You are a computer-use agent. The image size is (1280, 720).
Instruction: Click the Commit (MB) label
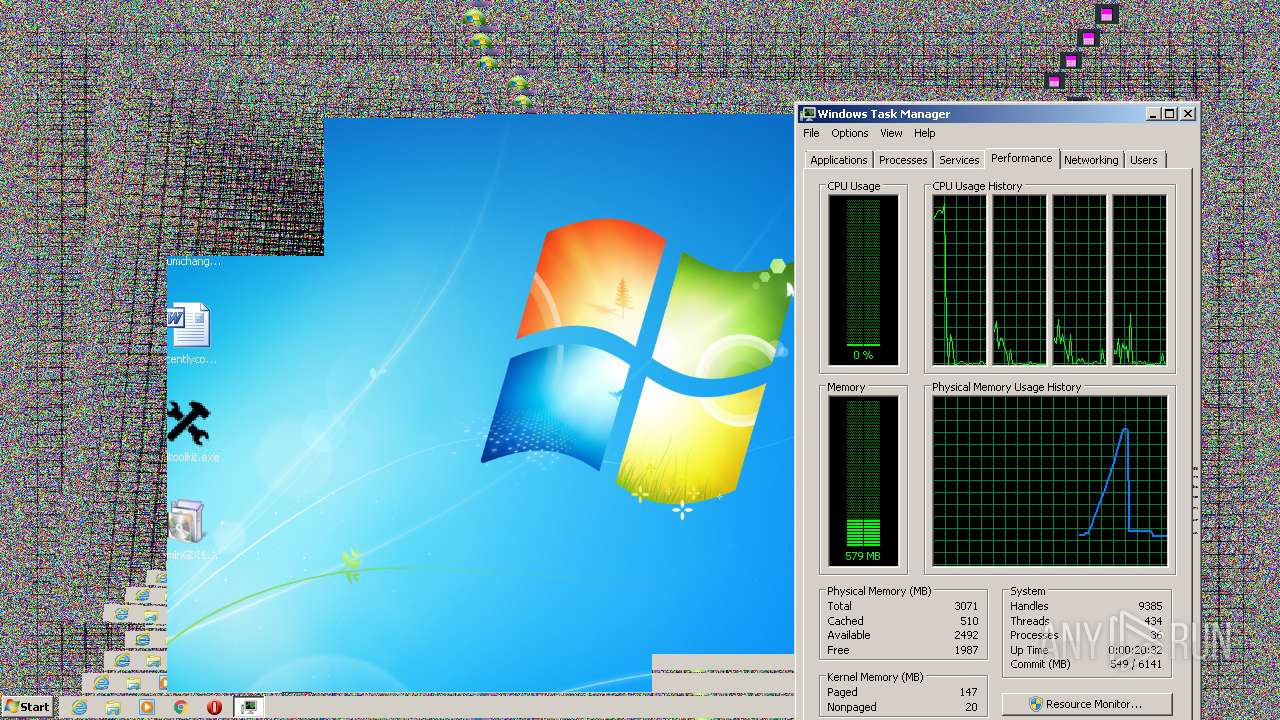pyautogui.click(x=1040, y=664)
